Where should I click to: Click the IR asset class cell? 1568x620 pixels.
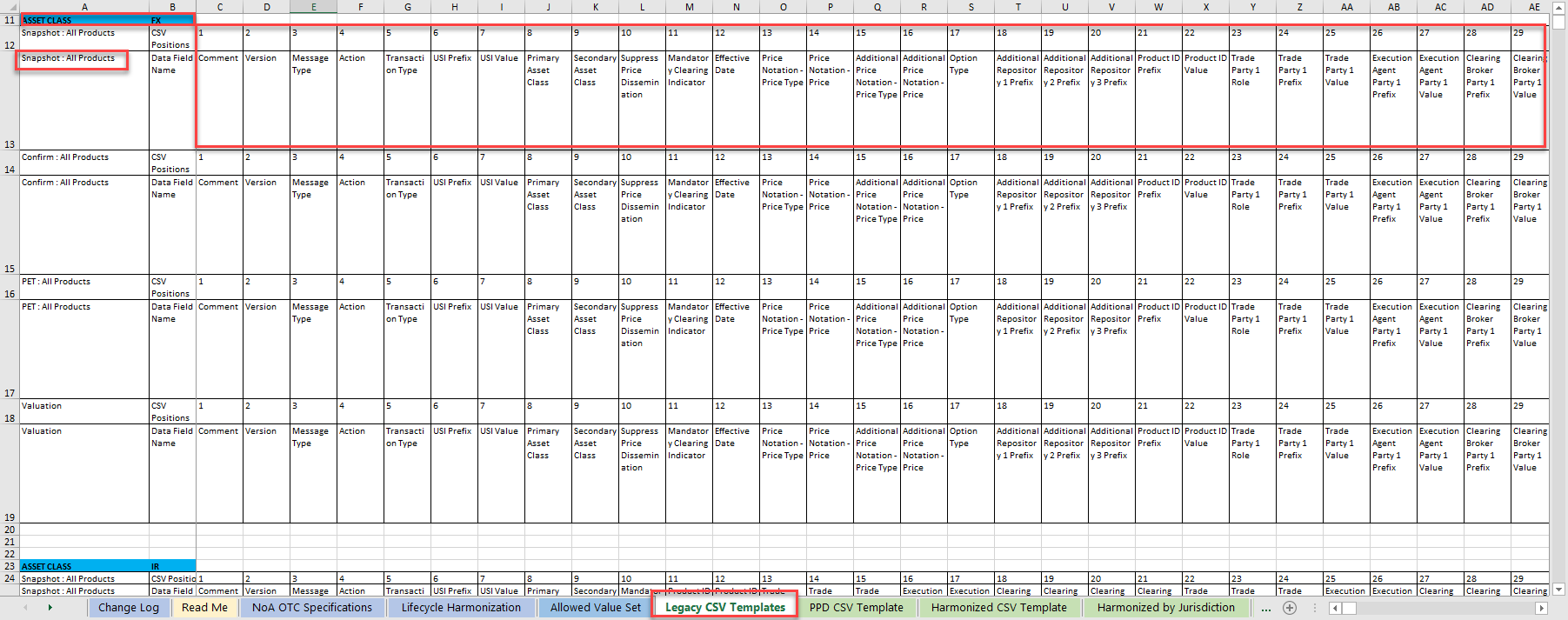tap(172, 566)
